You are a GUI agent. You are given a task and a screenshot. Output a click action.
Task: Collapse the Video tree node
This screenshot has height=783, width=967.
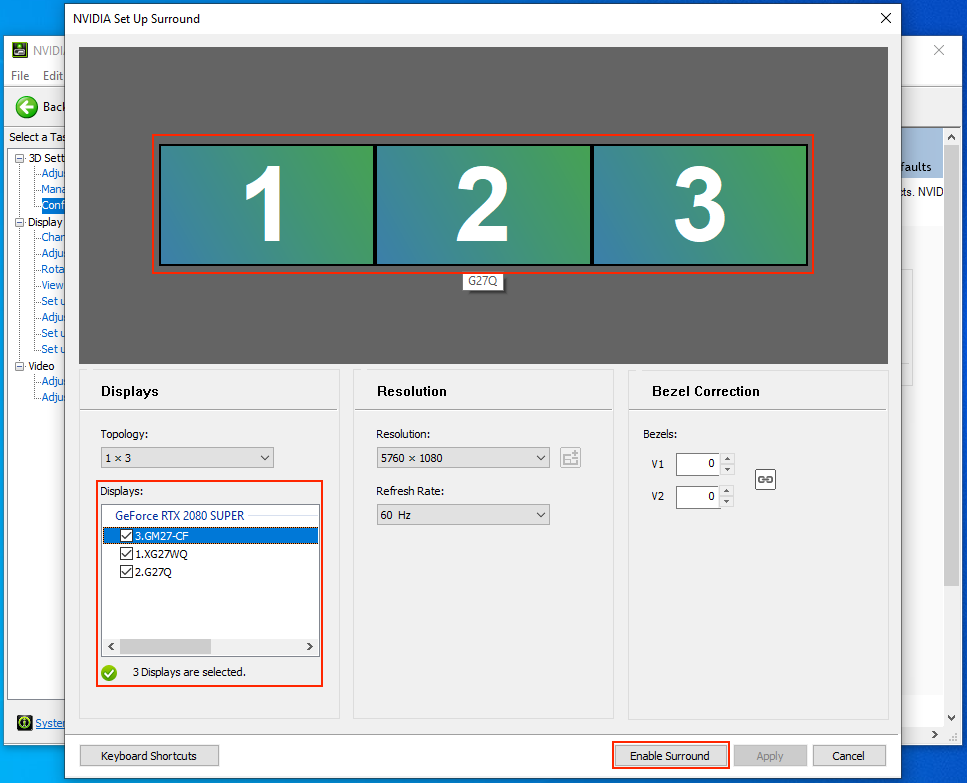point(20,366)
